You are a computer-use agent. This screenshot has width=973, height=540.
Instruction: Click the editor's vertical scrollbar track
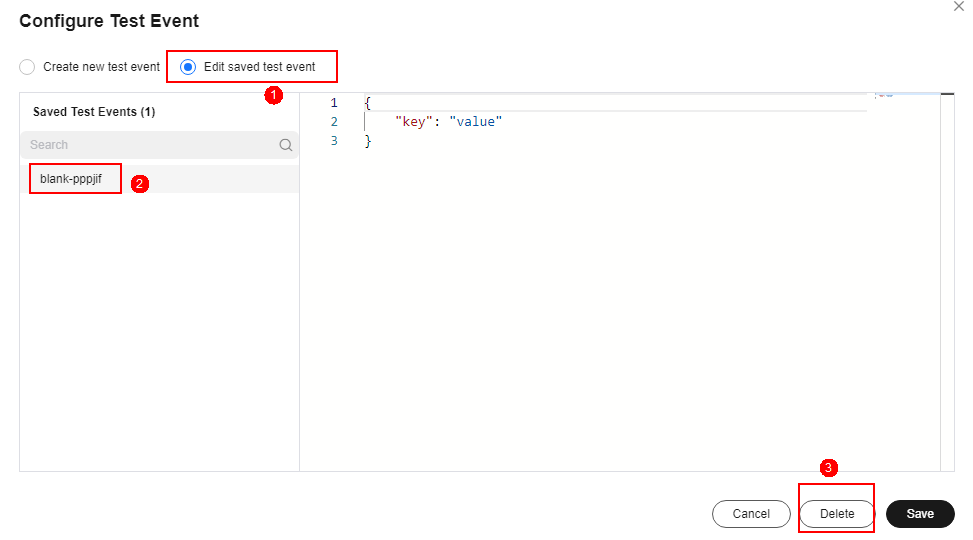(x=947, y=282)
